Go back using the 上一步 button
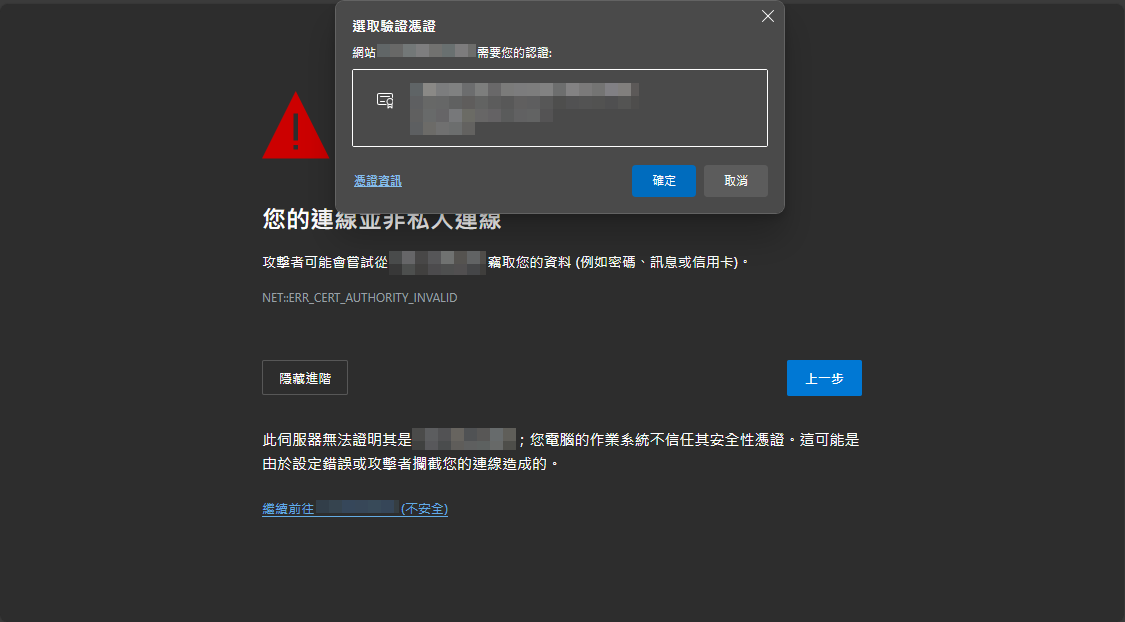The height and width of the screenshot is (622, 1125). [824, 378]
